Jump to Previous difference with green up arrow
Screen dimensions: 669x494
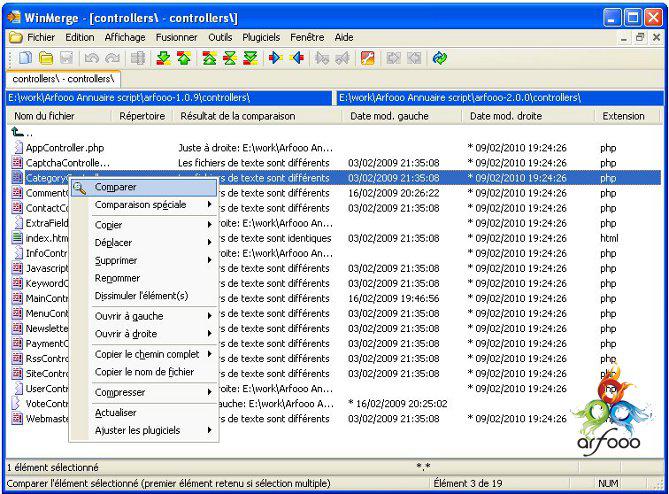coord(184,58)
